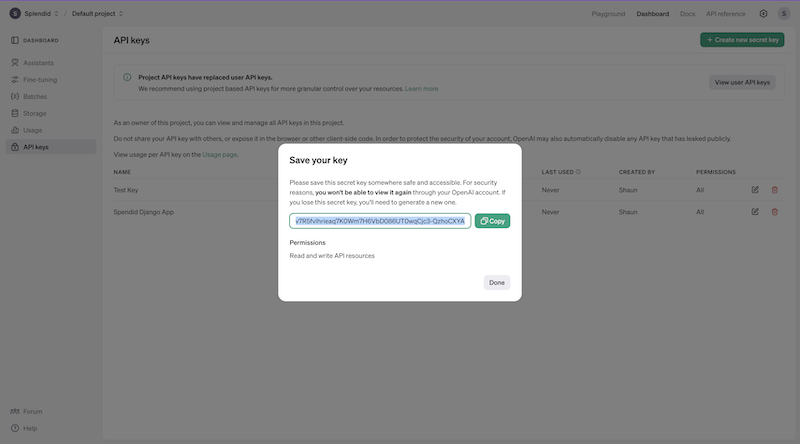The height and width of the screenshot is (444, 800).
Task: Click the CREATED BY column header
Action: (x=637, y=172)
